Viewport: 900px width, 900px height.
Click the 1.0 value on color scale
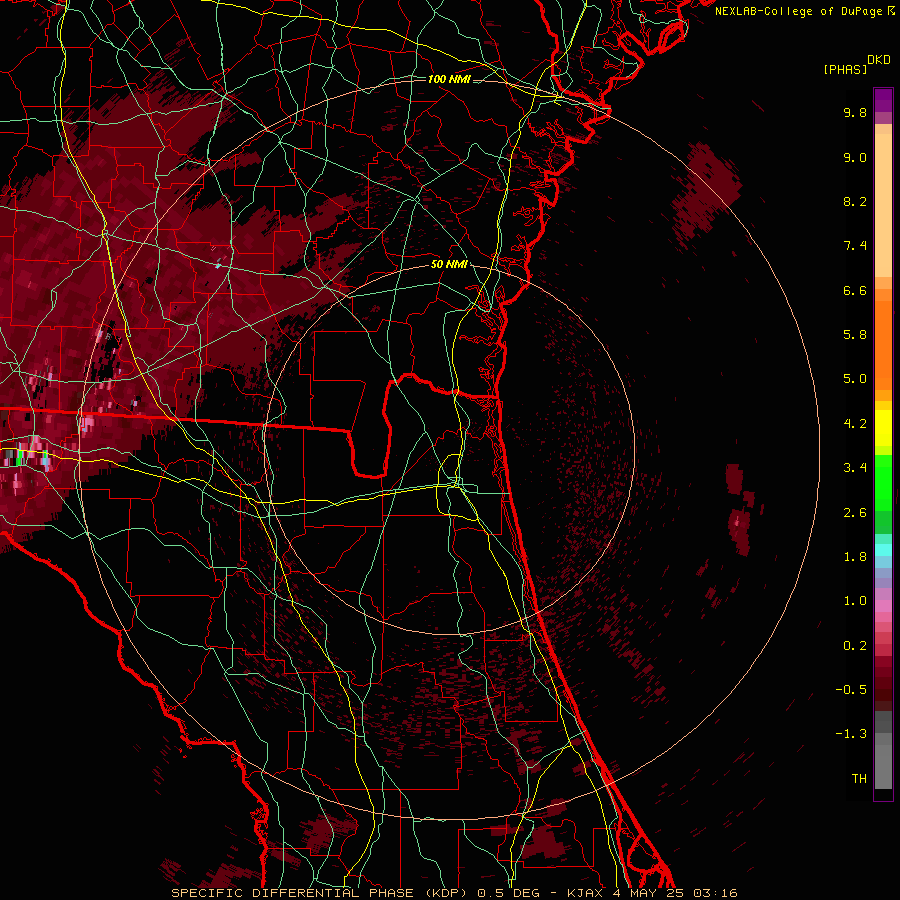coord(855,601)
